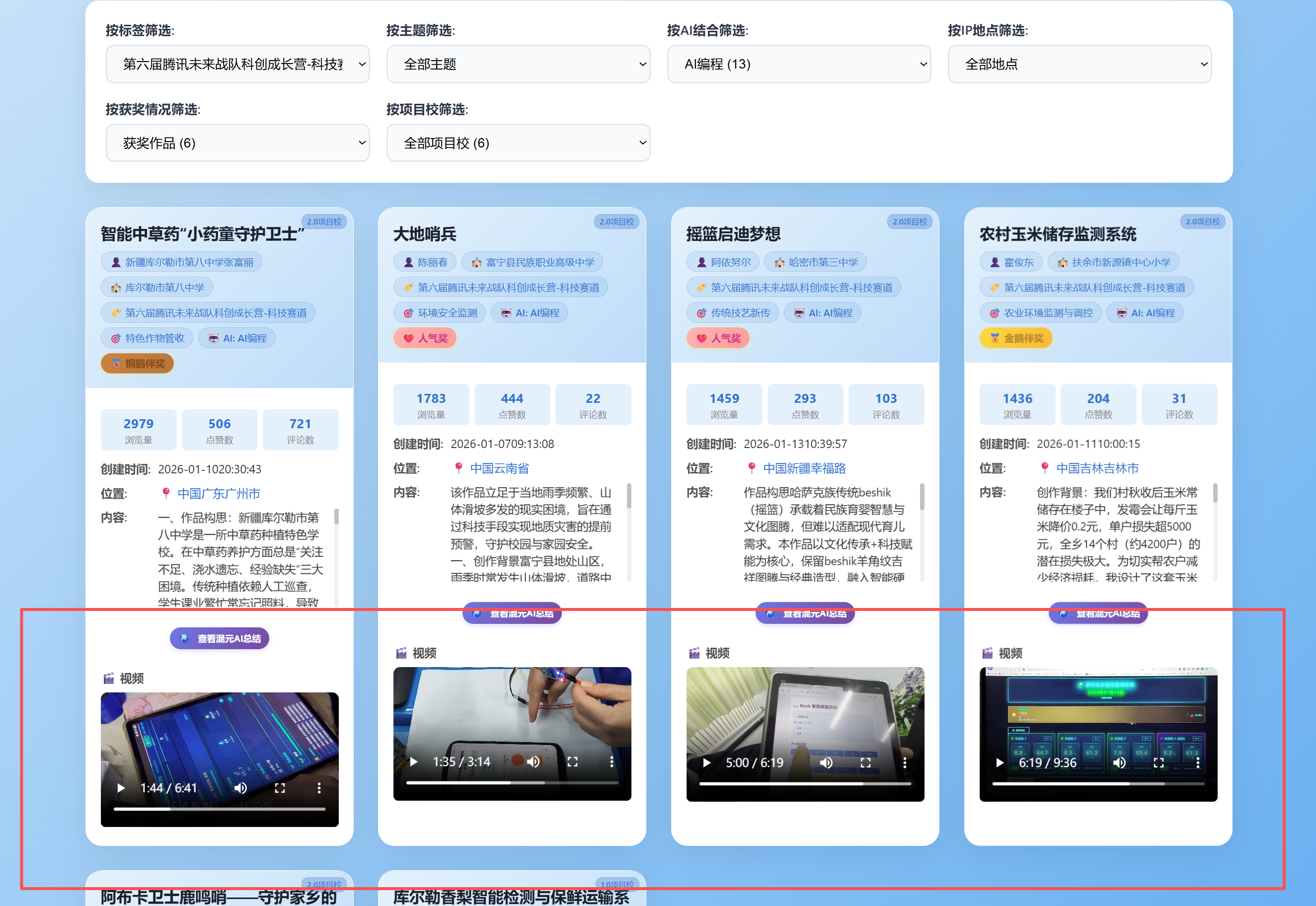Seek on the 大地哨兵 video progress bar

pyautogui.click(x=512, y=783)
